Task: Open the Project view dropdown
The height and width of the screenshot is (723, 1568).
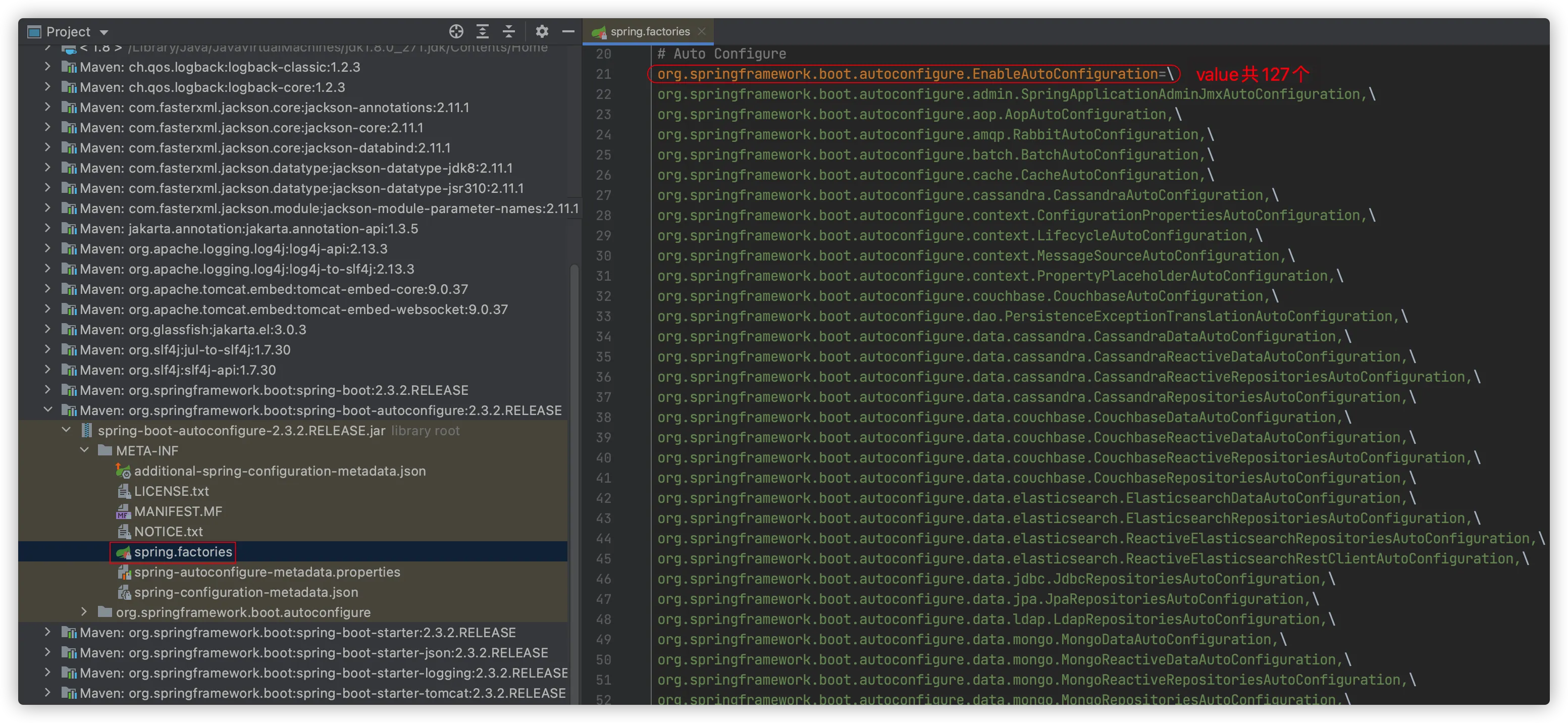Action: [104, 32]
